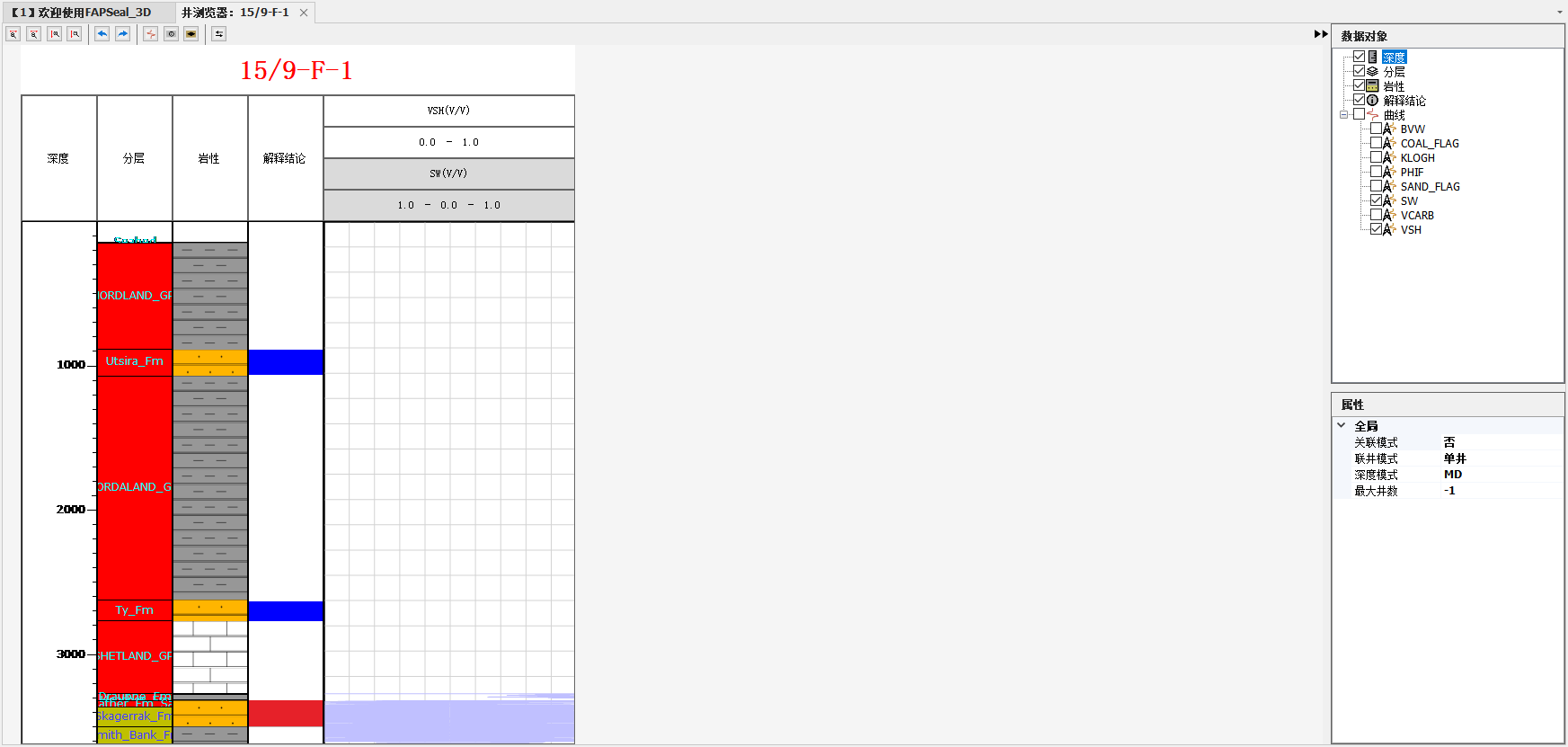The height and width of the screenshot is (747, 1568).
Task: Click the blue undo arrow in toolbar
Action: click(102, 34)
